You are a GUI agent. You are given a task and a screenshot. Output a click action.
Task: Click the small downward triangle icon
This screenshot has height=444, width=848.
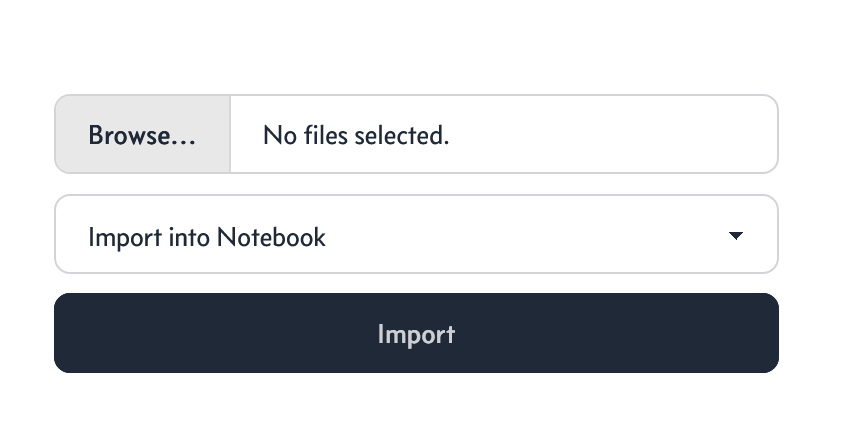coord(735,235)
